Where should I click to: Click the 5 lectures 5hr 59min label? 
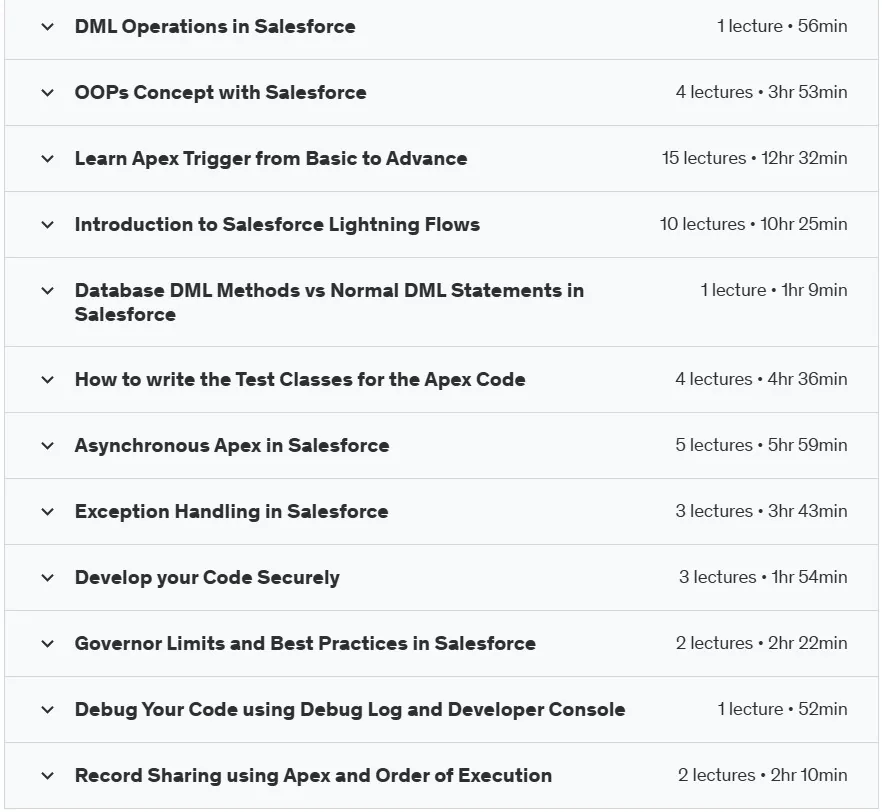click(x=761, y=445)
